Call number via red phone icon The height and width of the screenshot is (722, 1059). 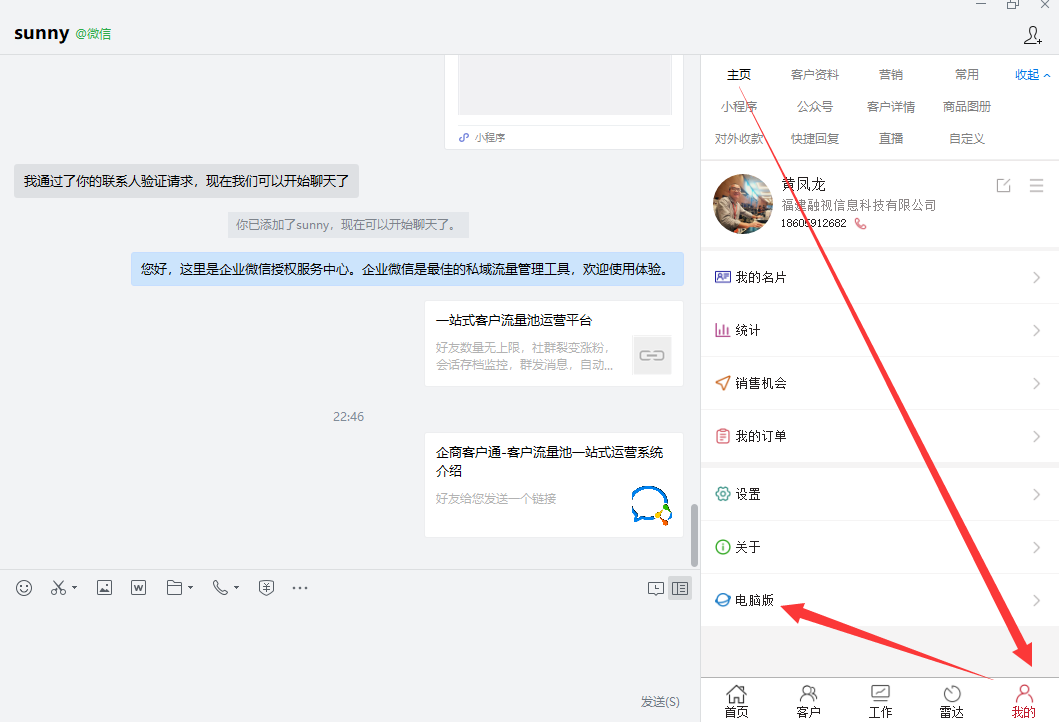(x=860, y=224)
